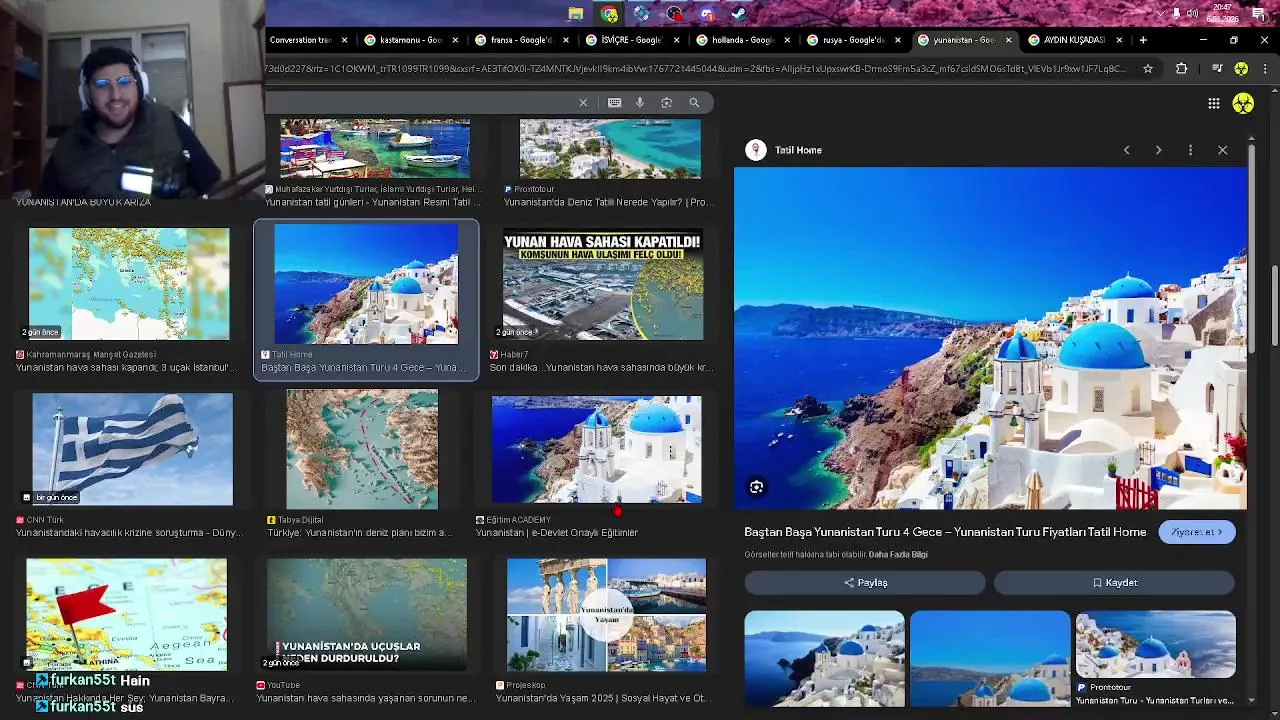This screenshot has width=1280, height=720.
Task: Open more options in image preview panel
Action: click(x=1190, y=150)
